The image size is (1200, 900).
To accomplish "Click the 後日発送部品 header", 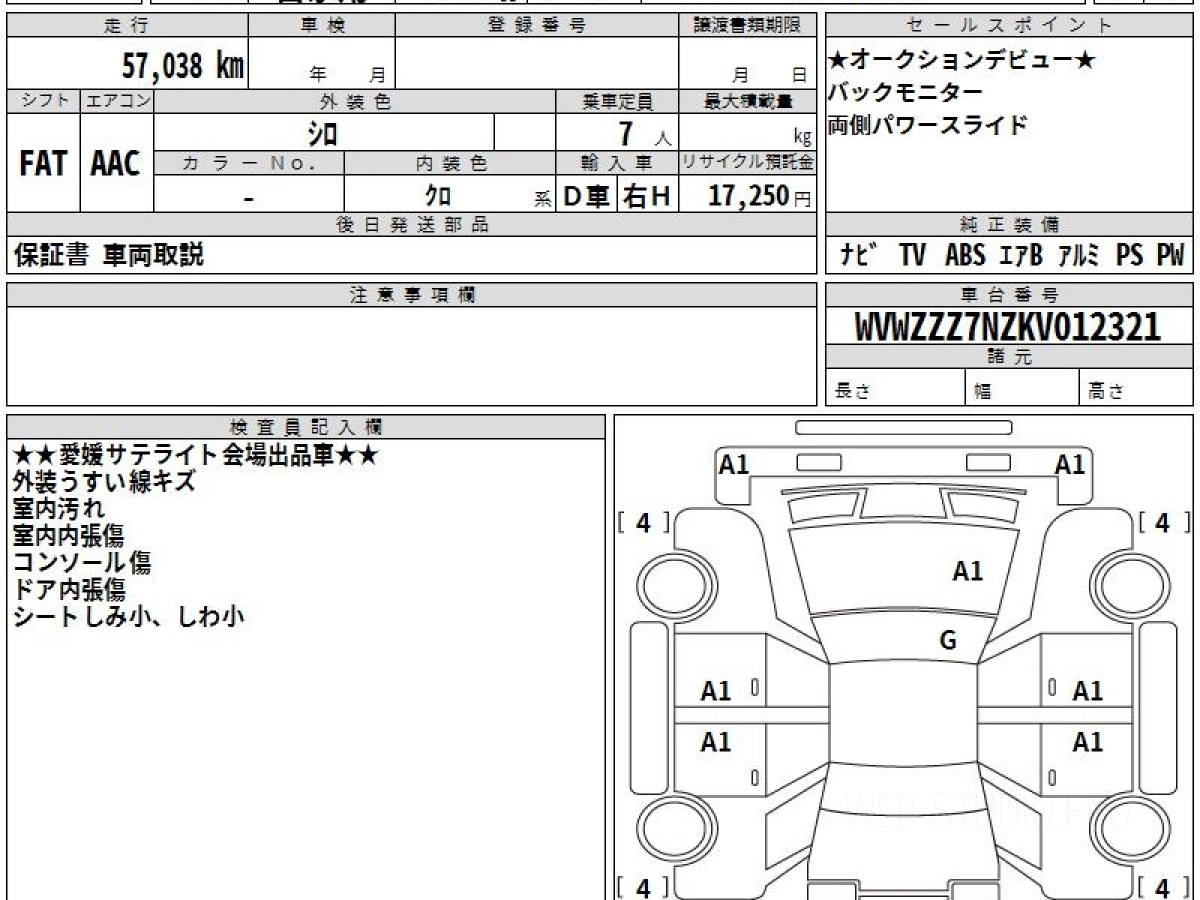I will coord(411,225).
